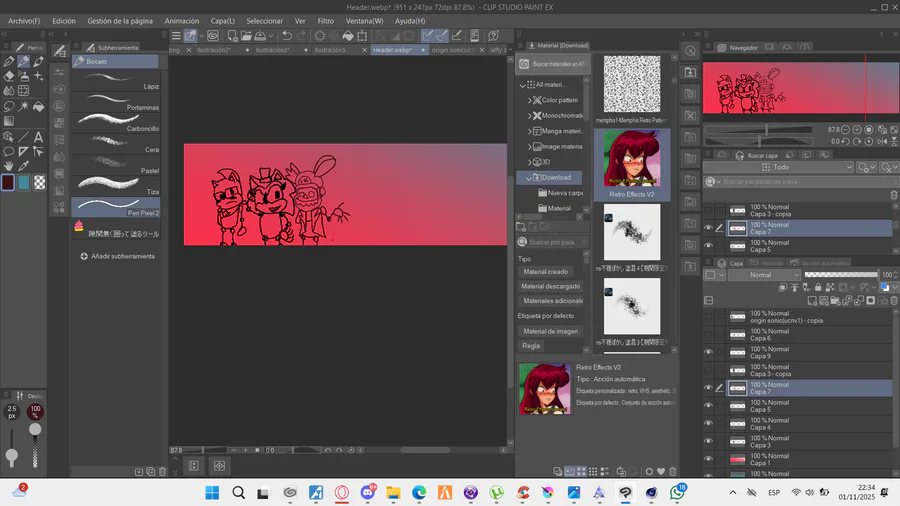
Task: Click the New file icon in command bar
Action: [x=232, y=36]
